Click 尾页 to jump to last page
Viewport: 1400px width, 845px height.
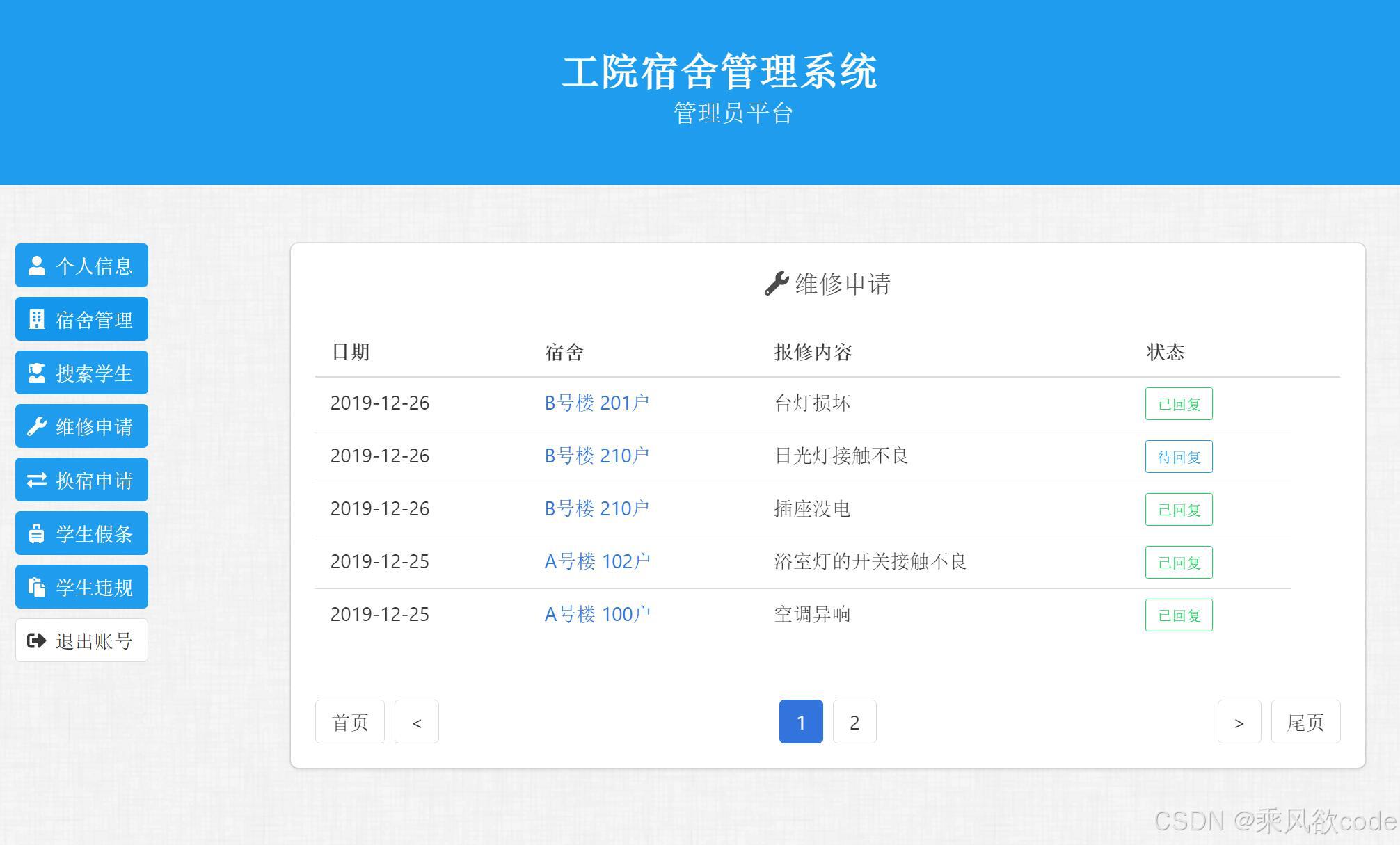(x=1305, y=721)
